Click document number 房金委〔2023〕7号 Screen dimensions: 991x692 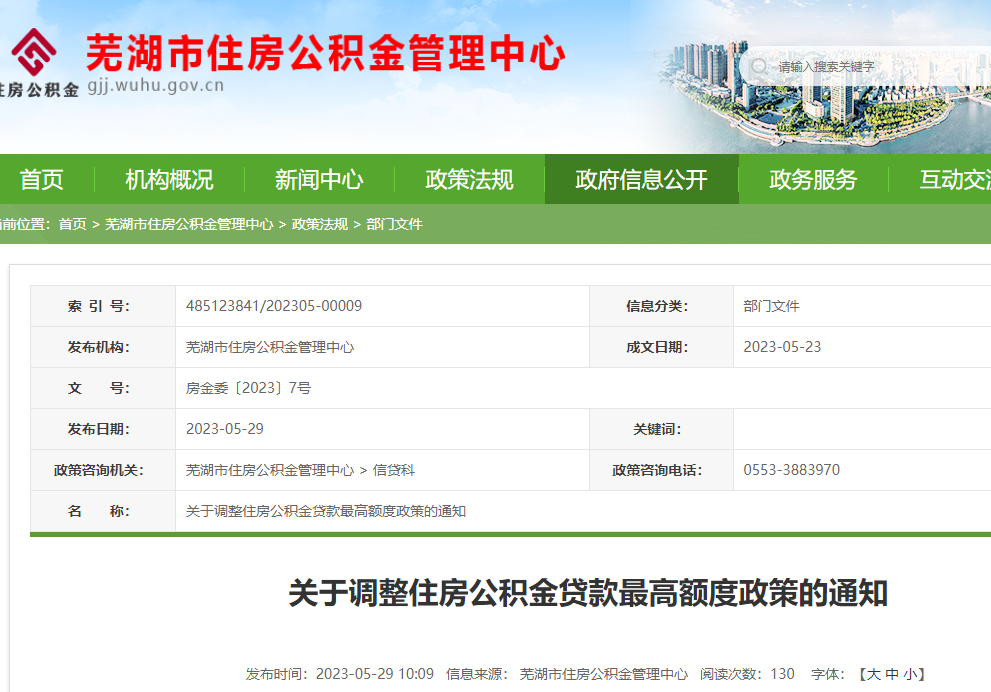248,388
